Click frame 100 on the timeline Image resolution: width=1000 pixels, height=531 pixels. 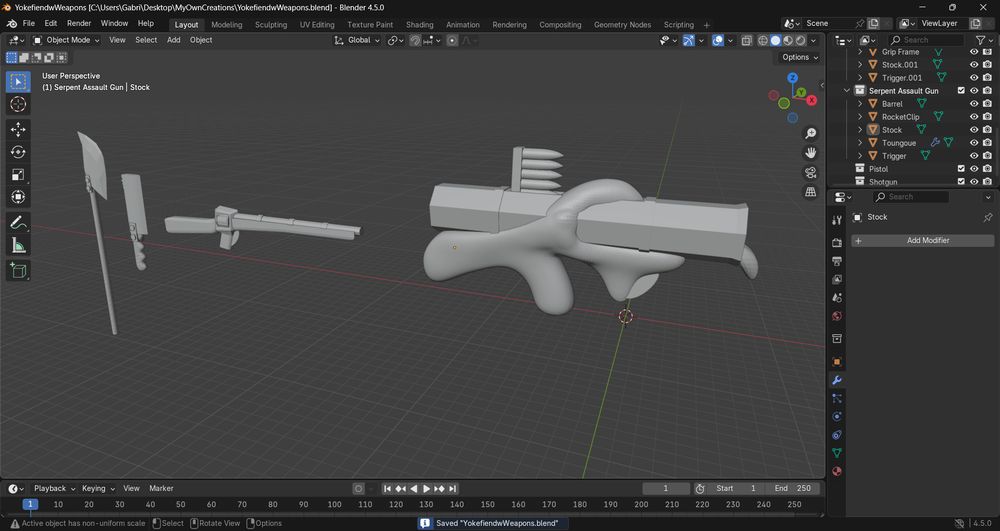coord(335,505)
